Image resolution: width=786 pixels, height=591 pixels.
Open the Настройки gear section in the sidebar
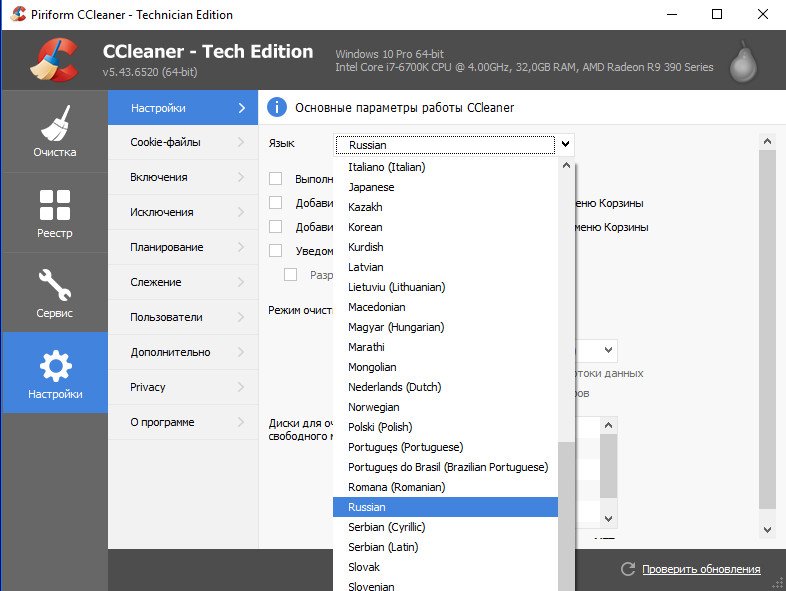point(55,373)
